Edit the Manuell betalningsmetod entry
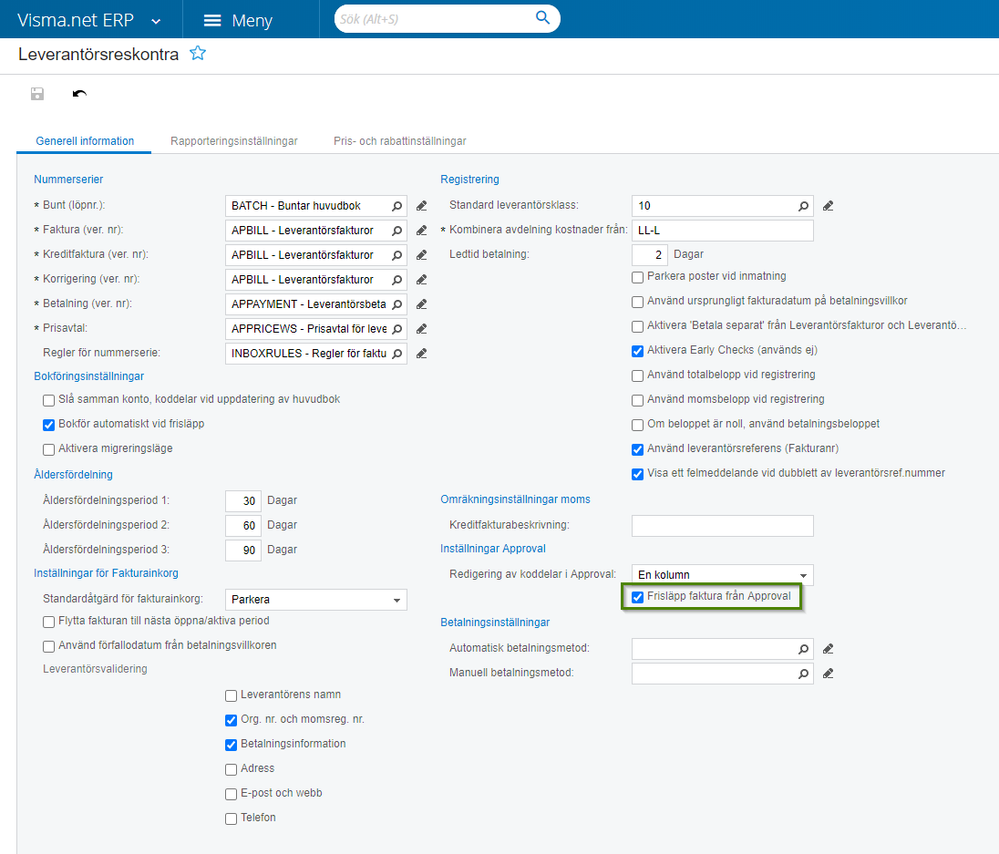Screen dimensions: 999x854 click(x=828, y=674)
